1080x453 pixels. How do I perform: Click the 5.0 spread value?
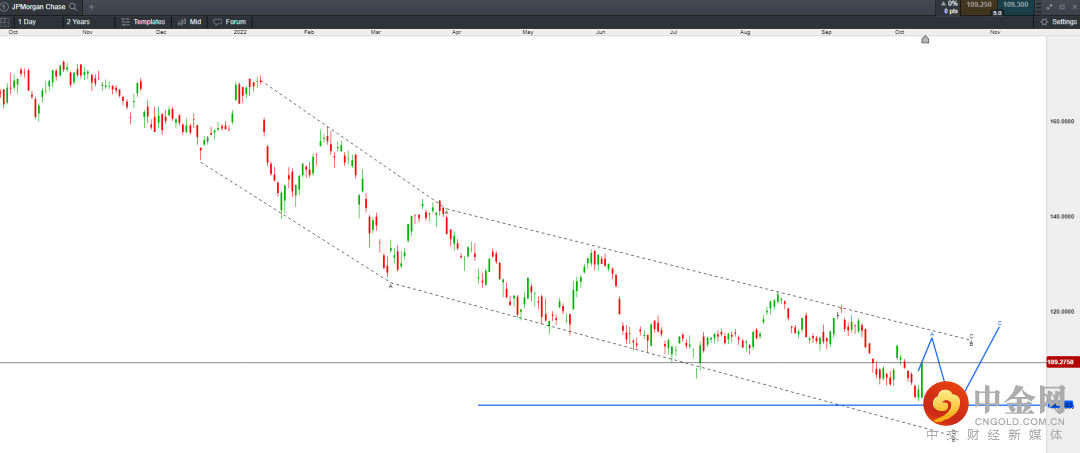coord(997,13)
